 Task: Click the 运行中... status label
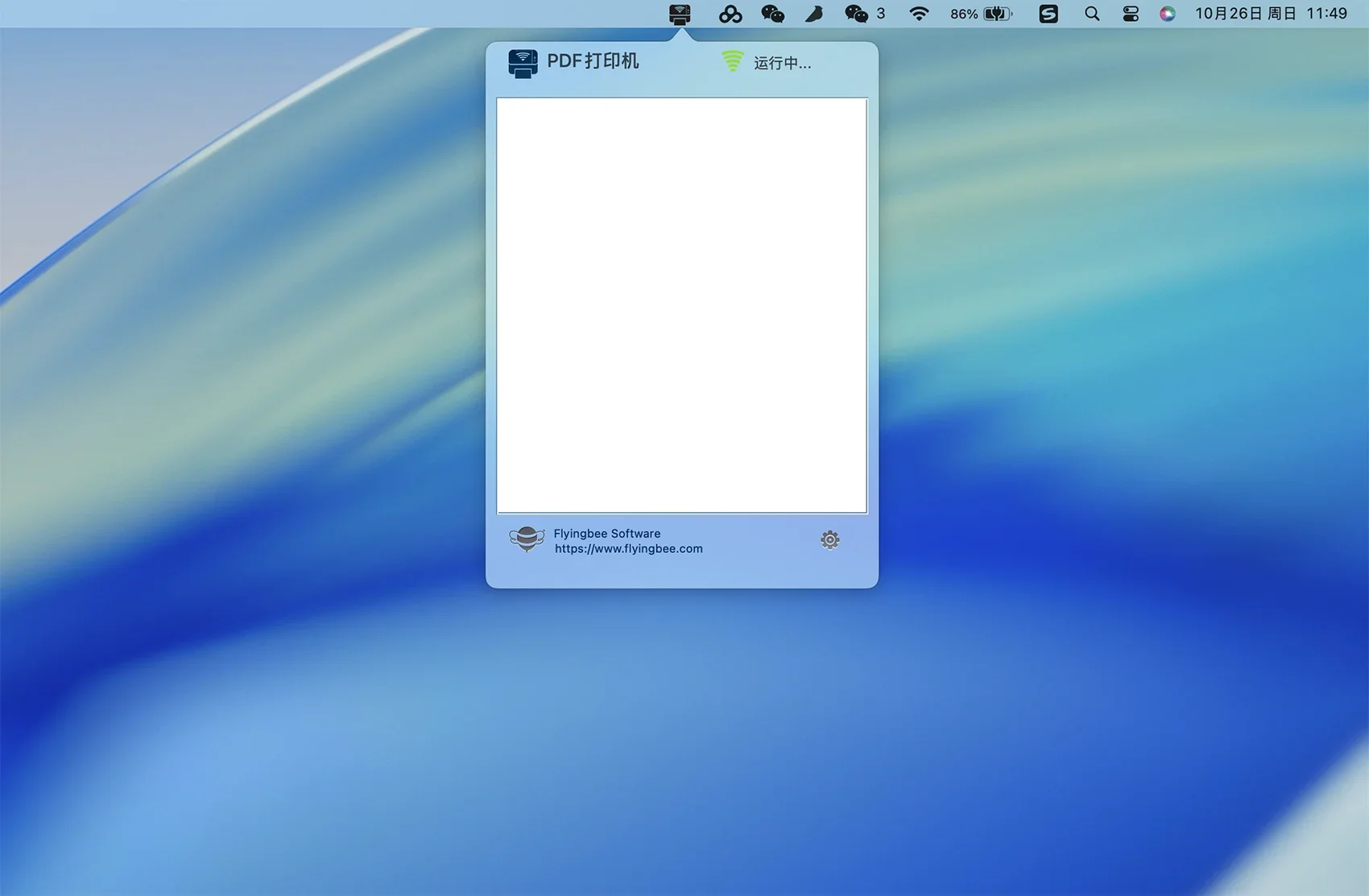tap(782, 63)
